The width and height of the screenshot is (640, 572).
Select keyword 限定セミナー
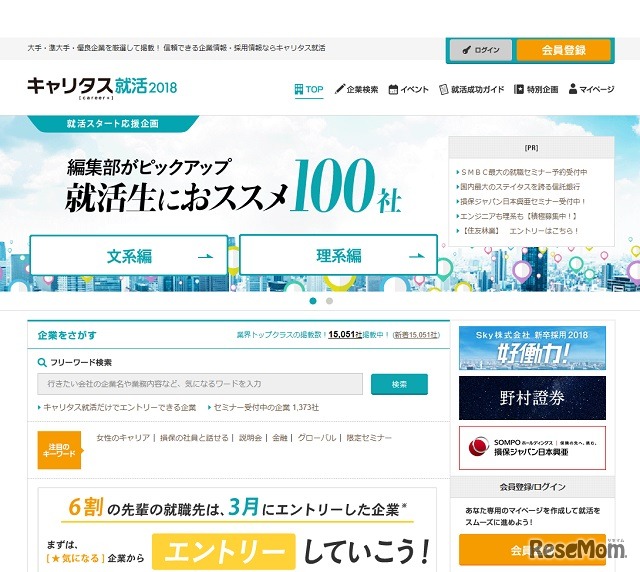(x=369, y=438)
